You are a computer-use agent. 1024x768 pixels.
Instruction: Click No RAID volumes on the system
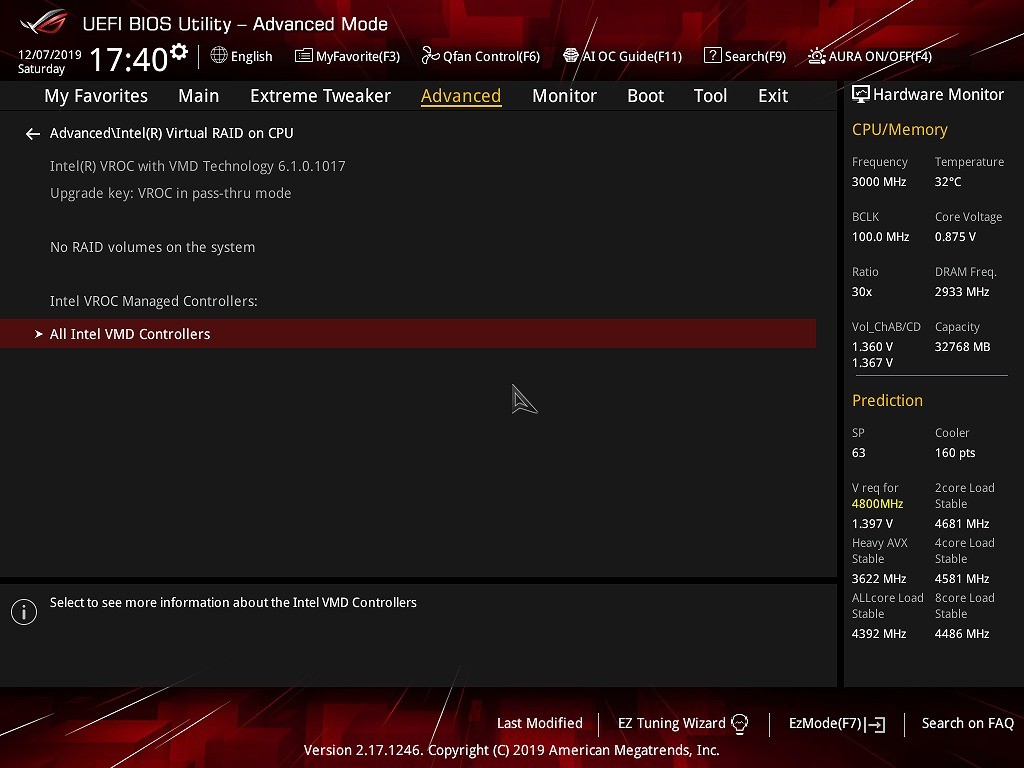point(152,248)
